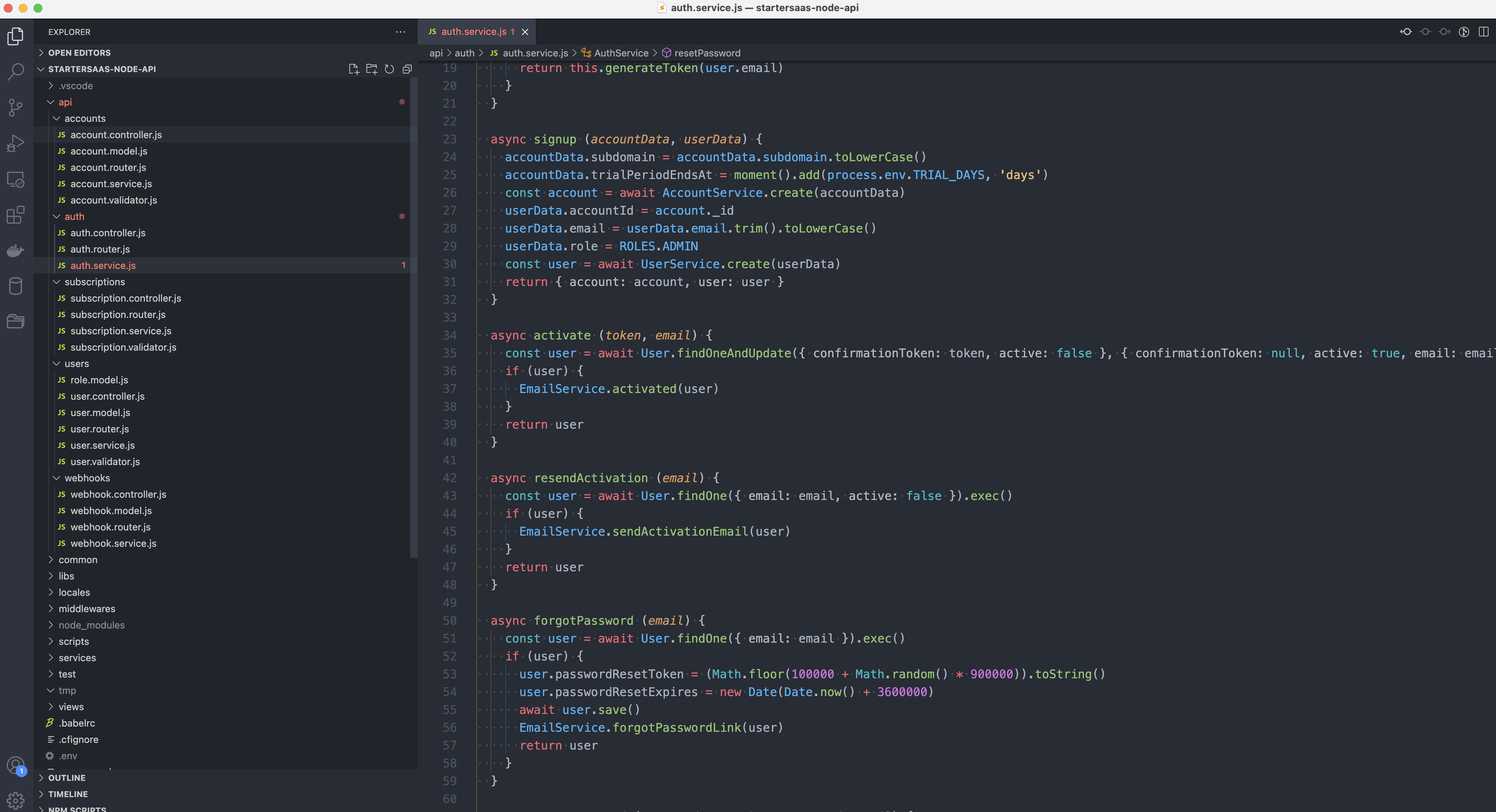Click ROLES.ADMIN on line 29
The image size is (1496, 812).
[658, 247]
